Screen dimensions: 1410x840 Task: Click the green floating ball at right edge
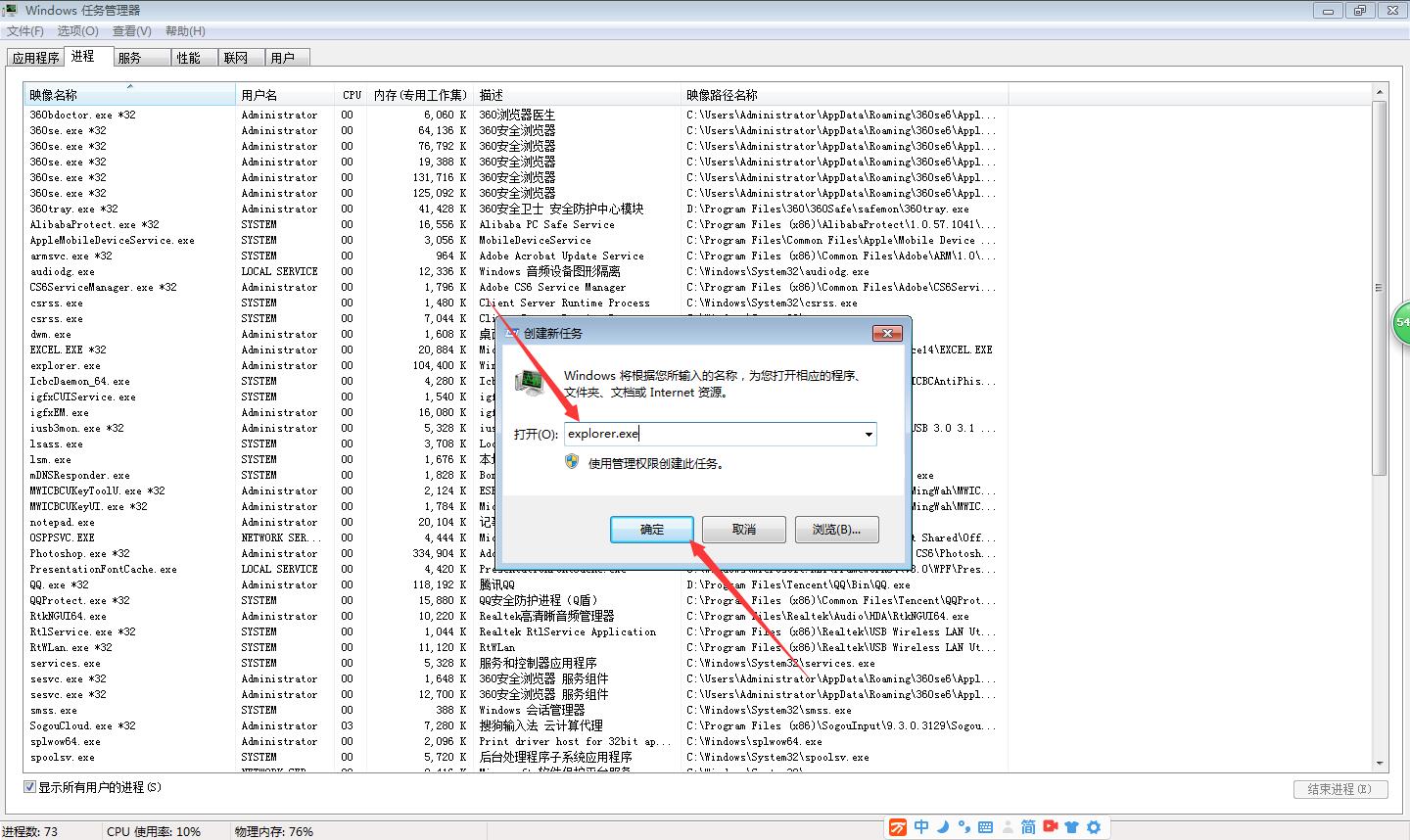tap(1401, 323)
